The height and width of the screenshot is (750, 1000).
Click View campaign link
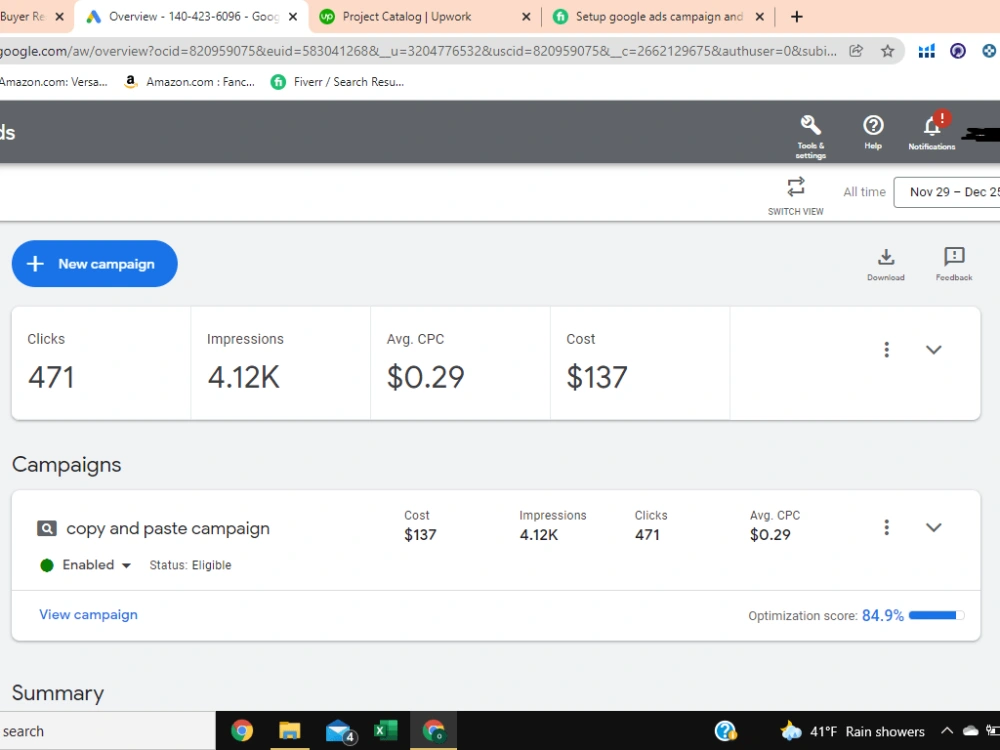coord(88,614)
